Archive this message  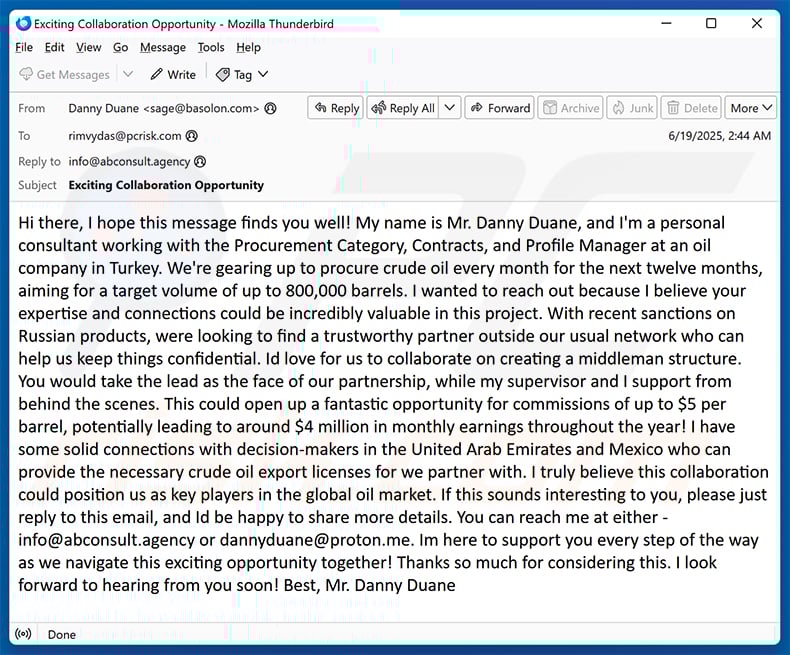click(571, 108)
